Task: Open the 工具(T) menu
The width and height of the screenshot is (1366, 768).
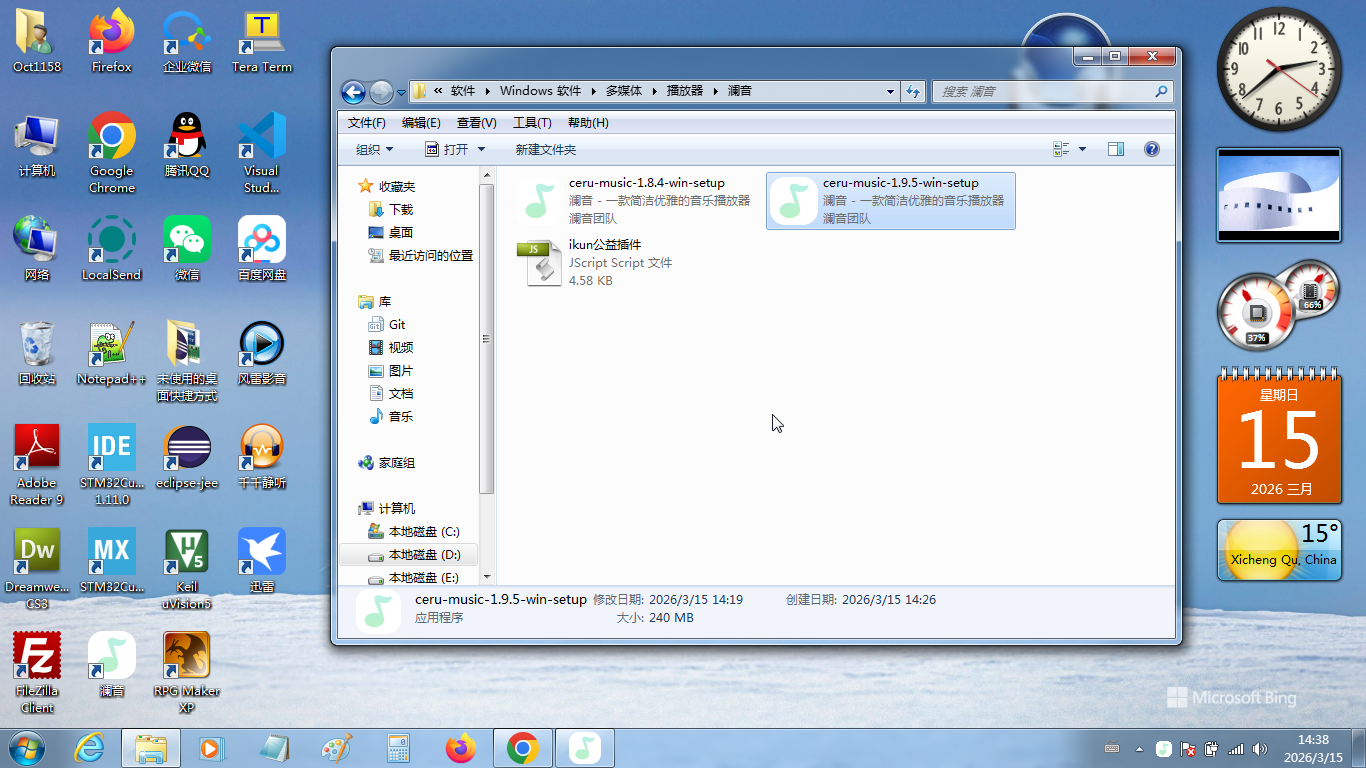Action: [531, 122]
